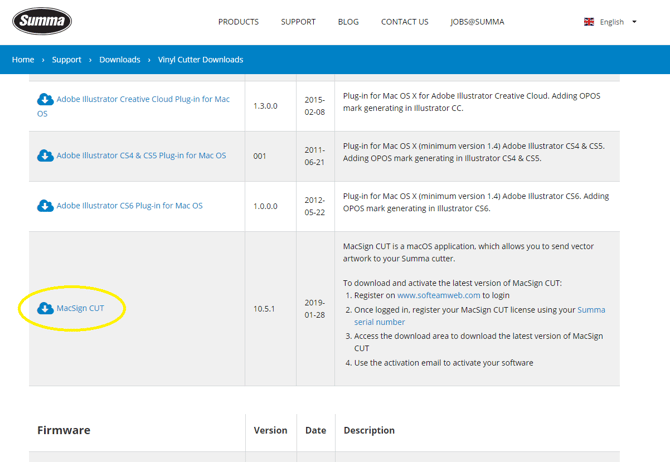Viewport: 670px width, 462px height.
Task: Open the PRODUCTS menu
Action: [x=238, y=22]
